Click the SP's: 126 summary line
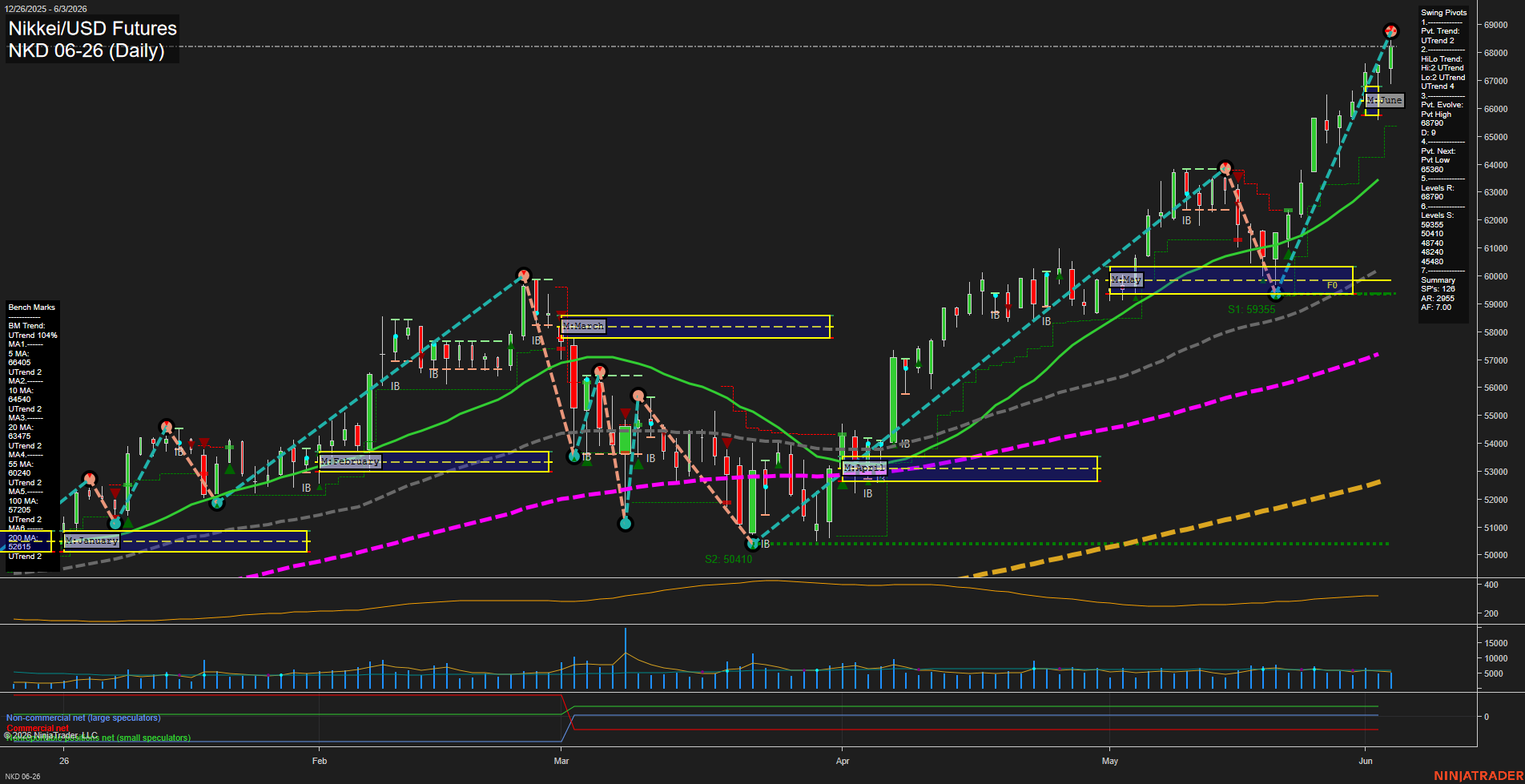Image resolution: width=1525 pixels, height=784 pixels. (x=1438, y=289)
